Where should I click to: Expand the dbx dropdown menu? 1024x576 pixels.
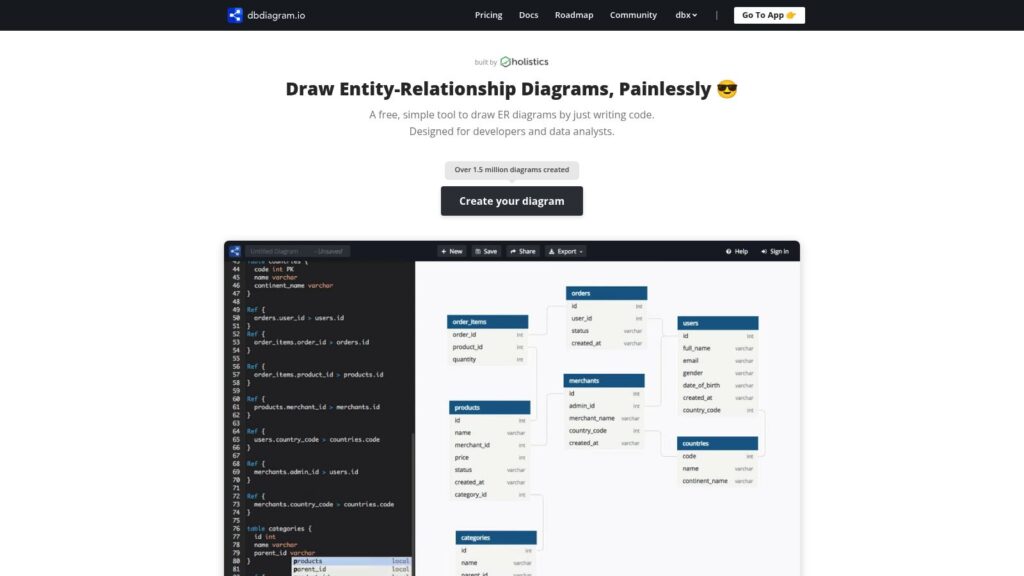(x=686, y=15)
